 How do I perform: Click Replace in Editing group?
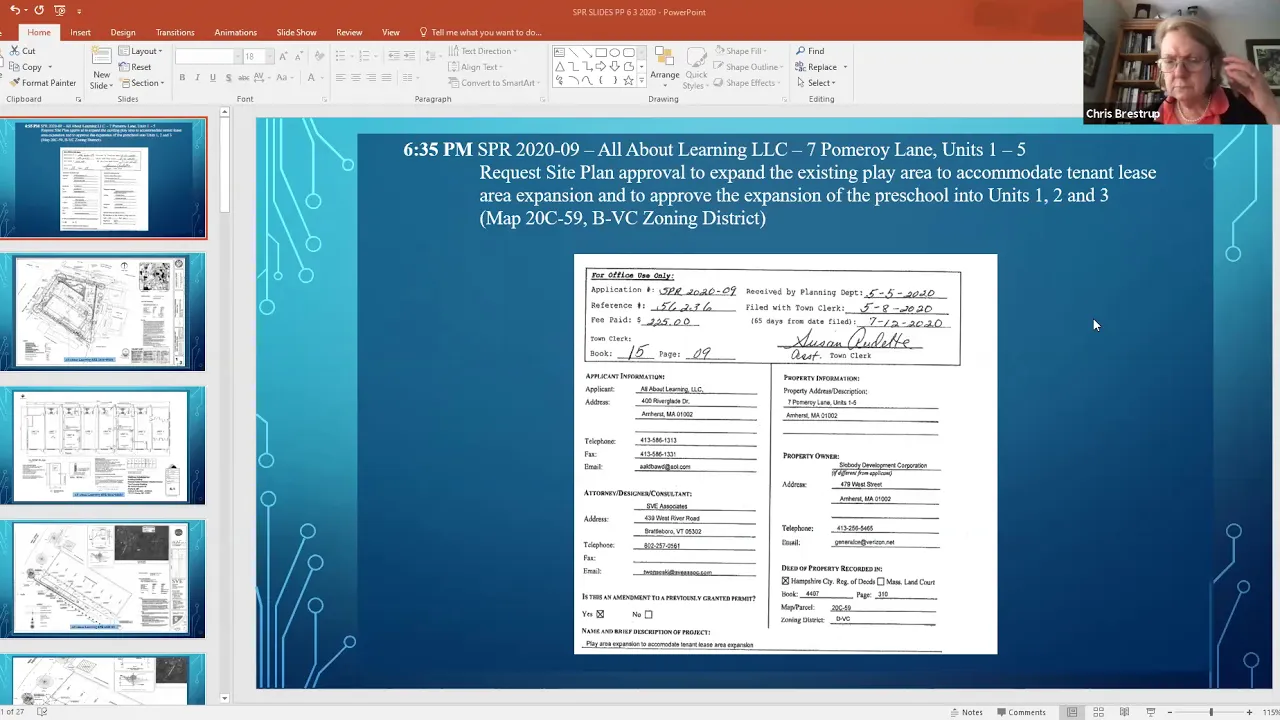(816, 67)
